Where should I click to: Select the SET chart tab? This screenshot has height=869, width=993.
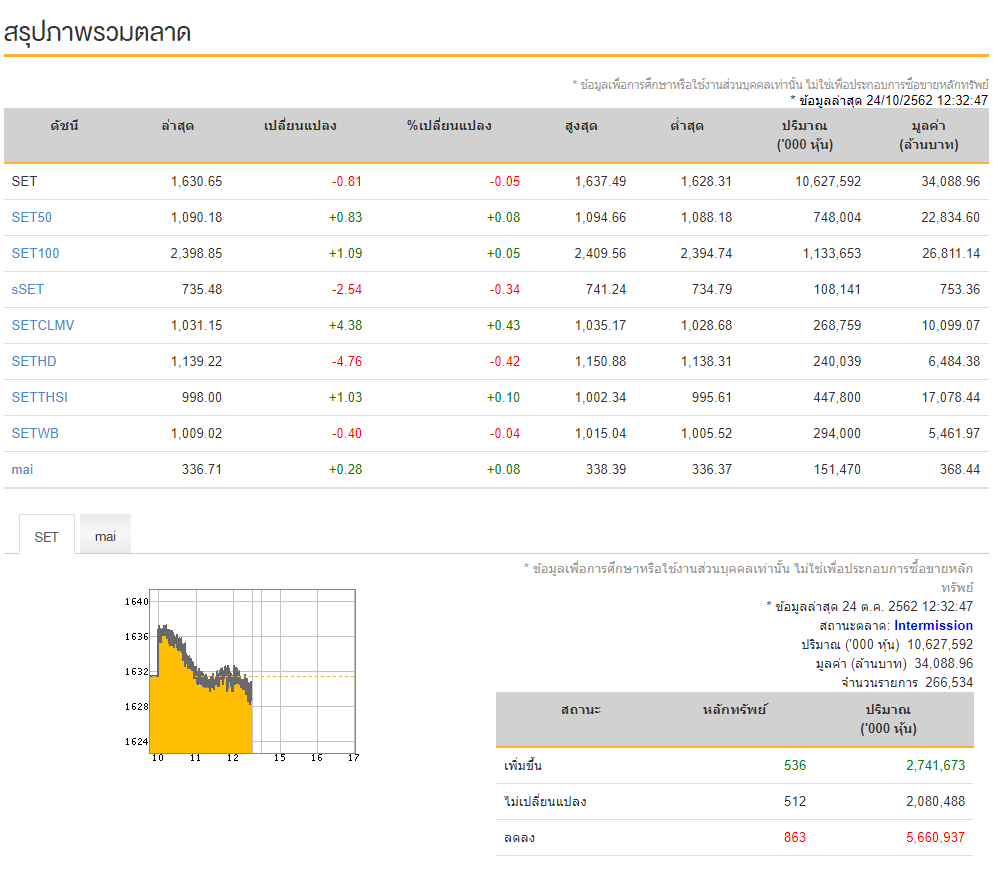[46, 536]
